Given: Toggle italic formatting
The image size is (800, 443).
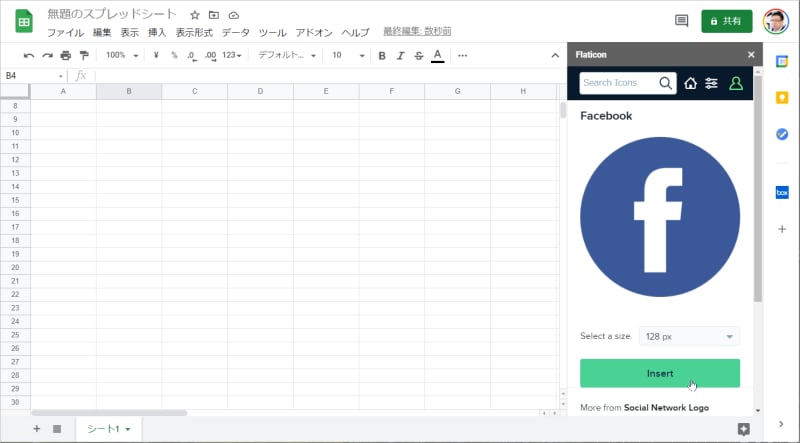Looking at the screenshot, I should point(401,56).
